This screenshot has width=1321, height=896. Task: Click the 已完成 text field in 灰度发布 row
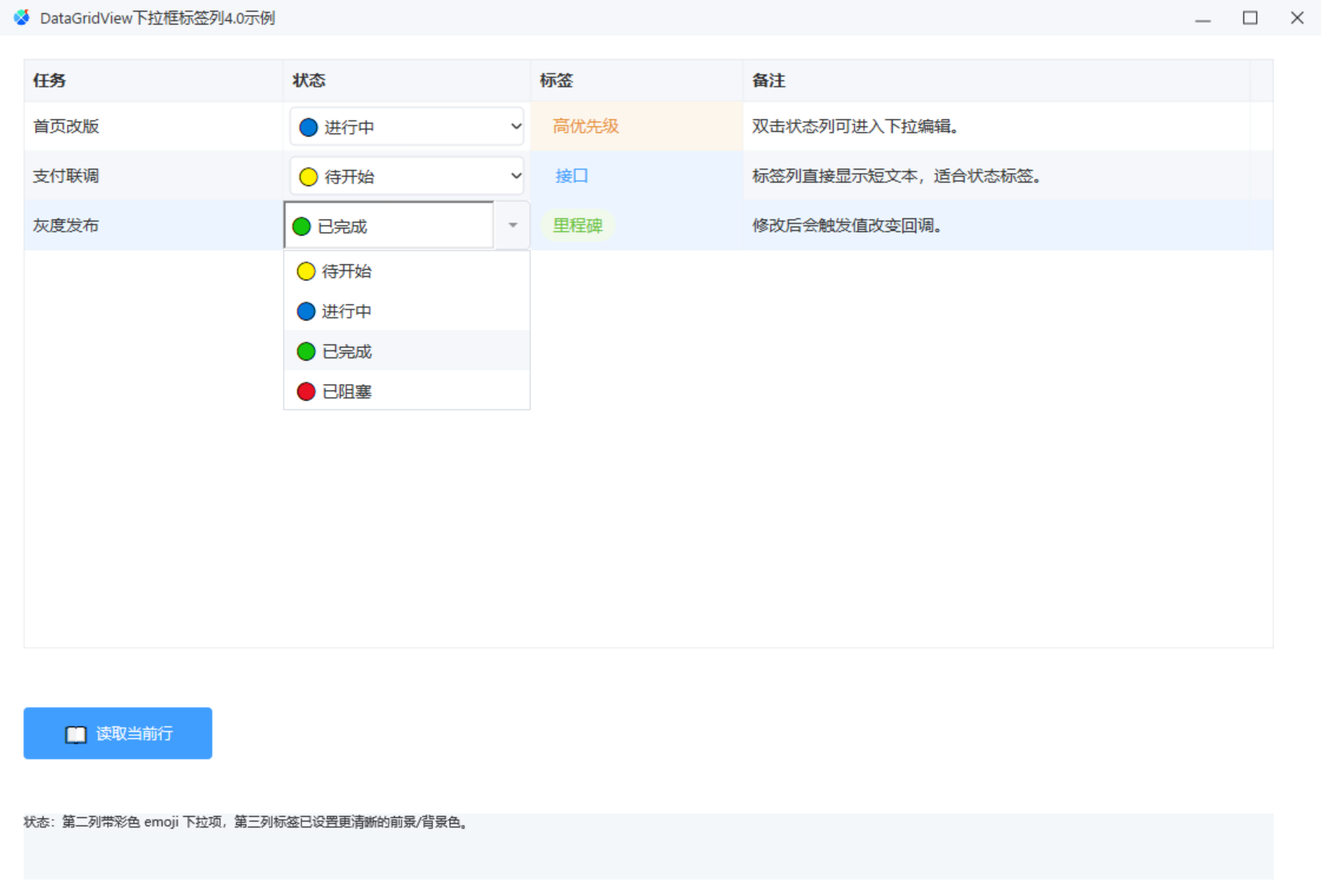point(389,226)
